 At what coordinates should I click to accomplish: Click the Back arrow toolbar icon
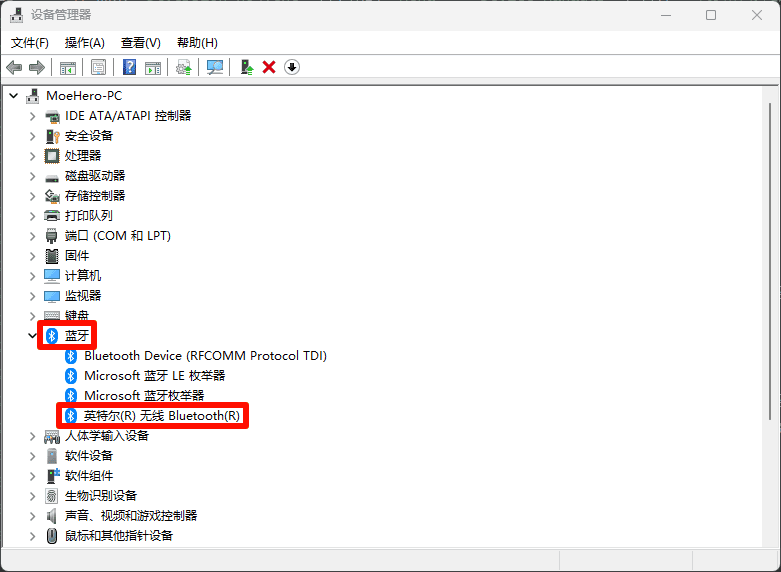click(x=14, y=67)
